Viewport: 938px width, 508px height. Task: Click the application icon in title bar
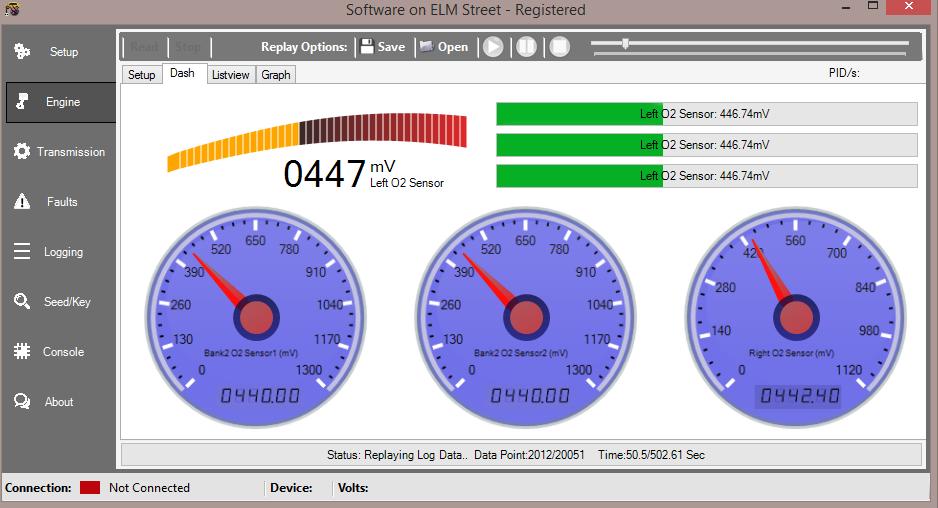(x=12, y=9)
